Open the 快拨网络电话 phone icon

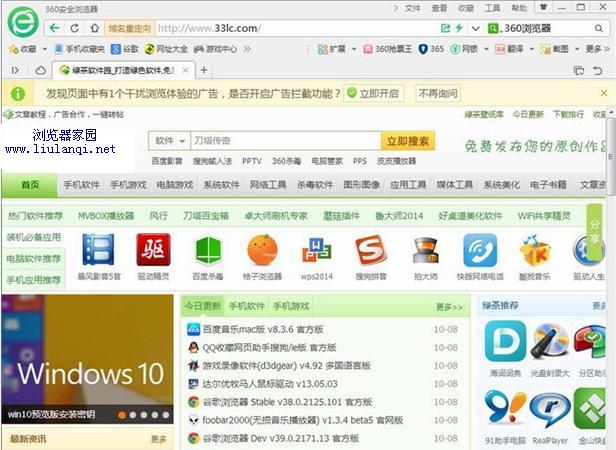pyautogui.click(x=480, y=250)
